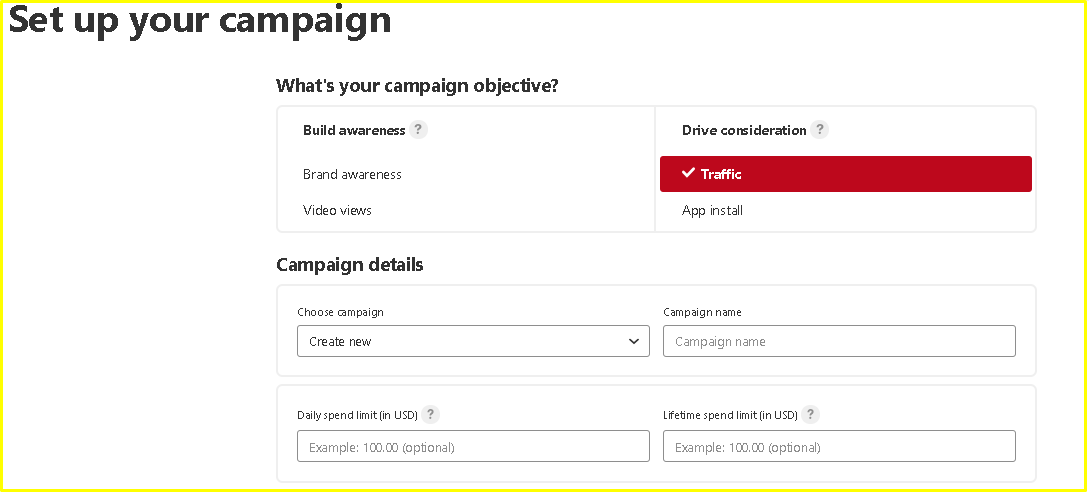Viewport: 1089px width, 496px height.
Task: Click the Choose campaign field label
Action: (340, 313)
